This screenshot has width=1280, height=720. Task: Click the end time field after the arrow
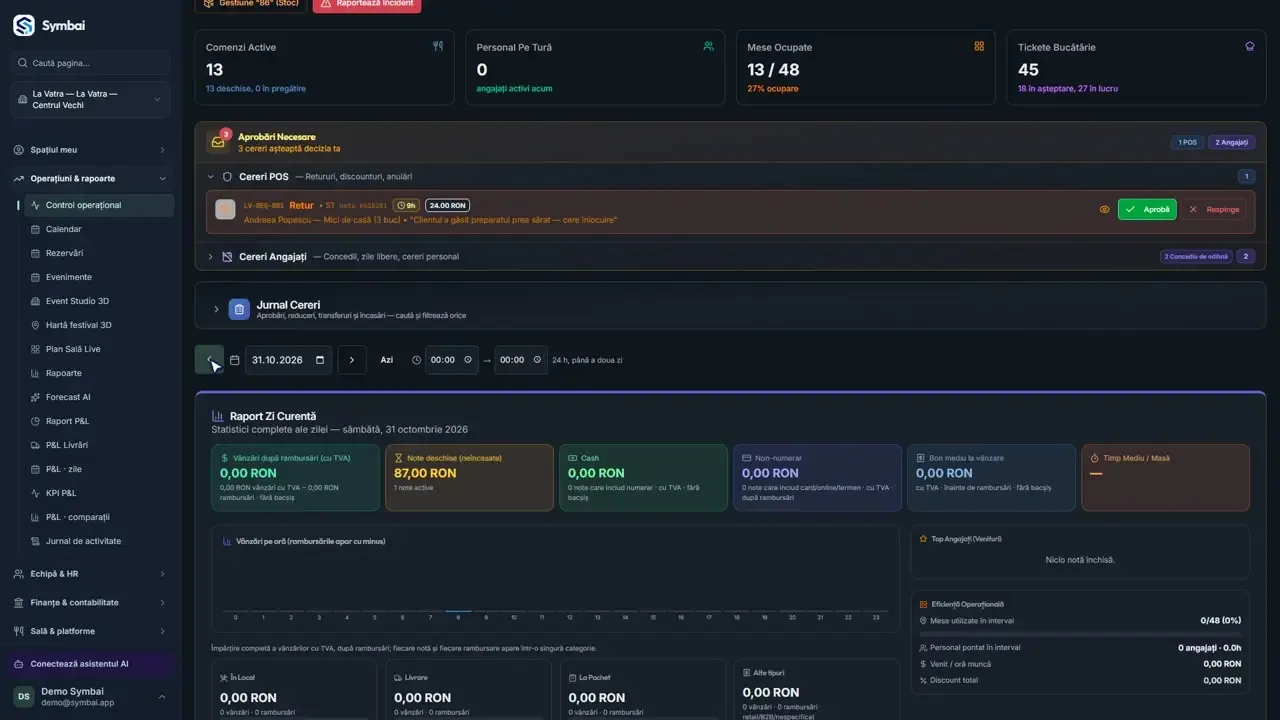[521, 360]
